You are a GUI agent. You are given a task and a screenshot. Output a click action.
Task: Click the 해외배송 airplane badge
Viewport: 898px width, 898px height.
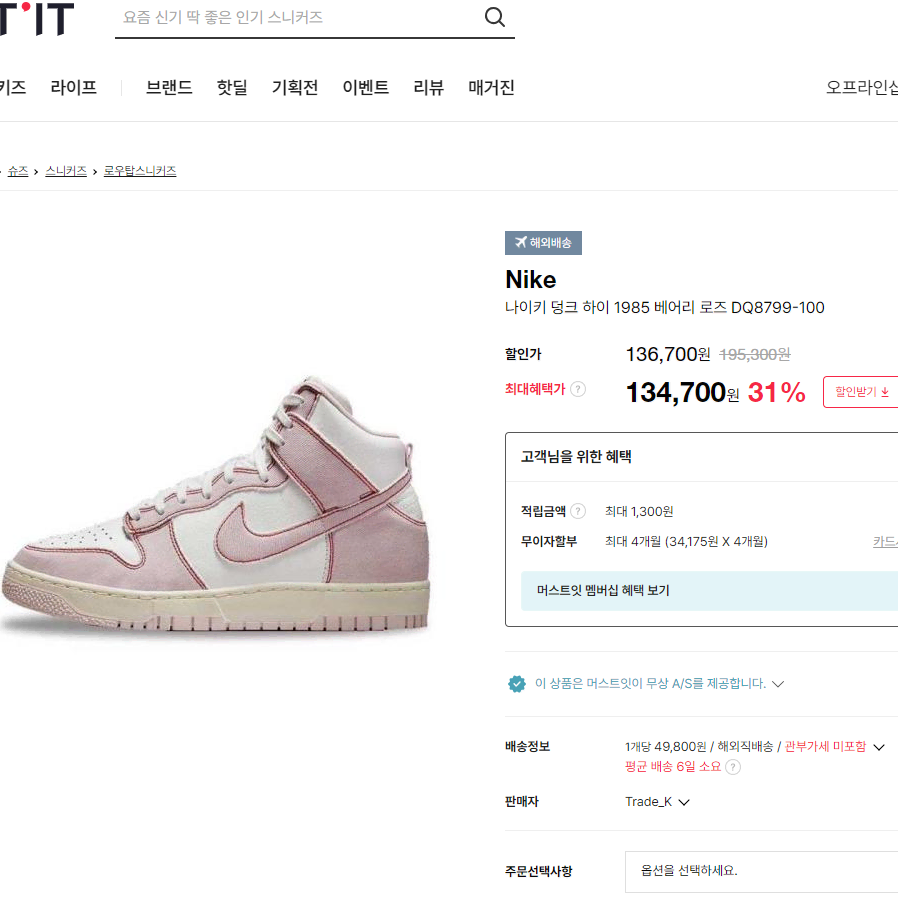coord(543,243)
